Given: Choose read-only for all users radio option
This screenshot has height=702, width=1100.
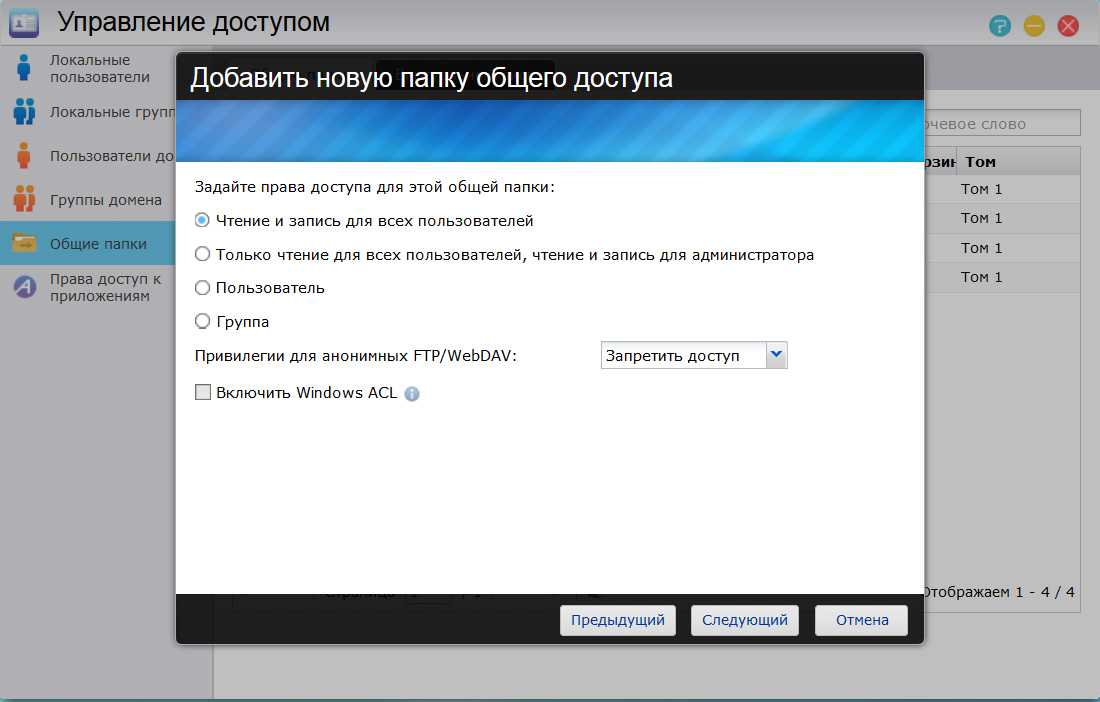Looking at the screenshot, I should (x=203, y=255).
